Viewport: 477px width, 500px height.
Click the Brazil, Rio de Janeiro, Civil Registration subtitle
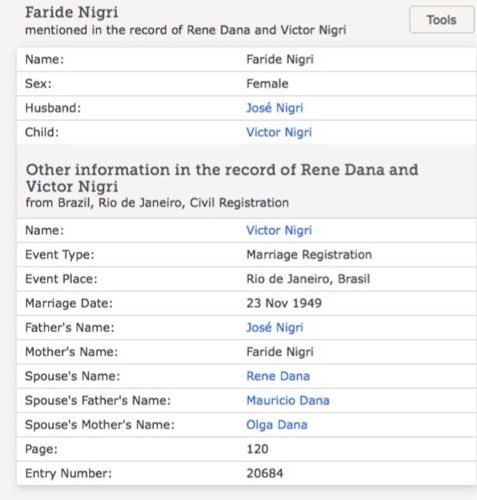(157, 203)
